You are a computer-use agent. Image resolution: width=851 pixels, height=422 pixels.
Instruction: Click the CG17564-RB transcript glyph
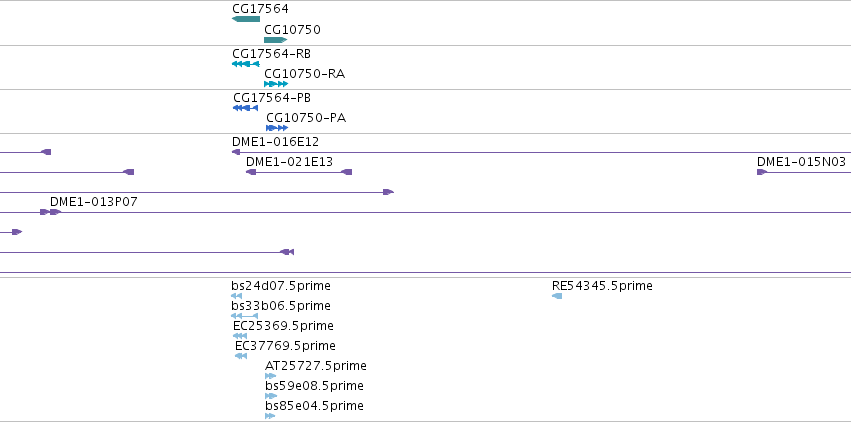246,64
